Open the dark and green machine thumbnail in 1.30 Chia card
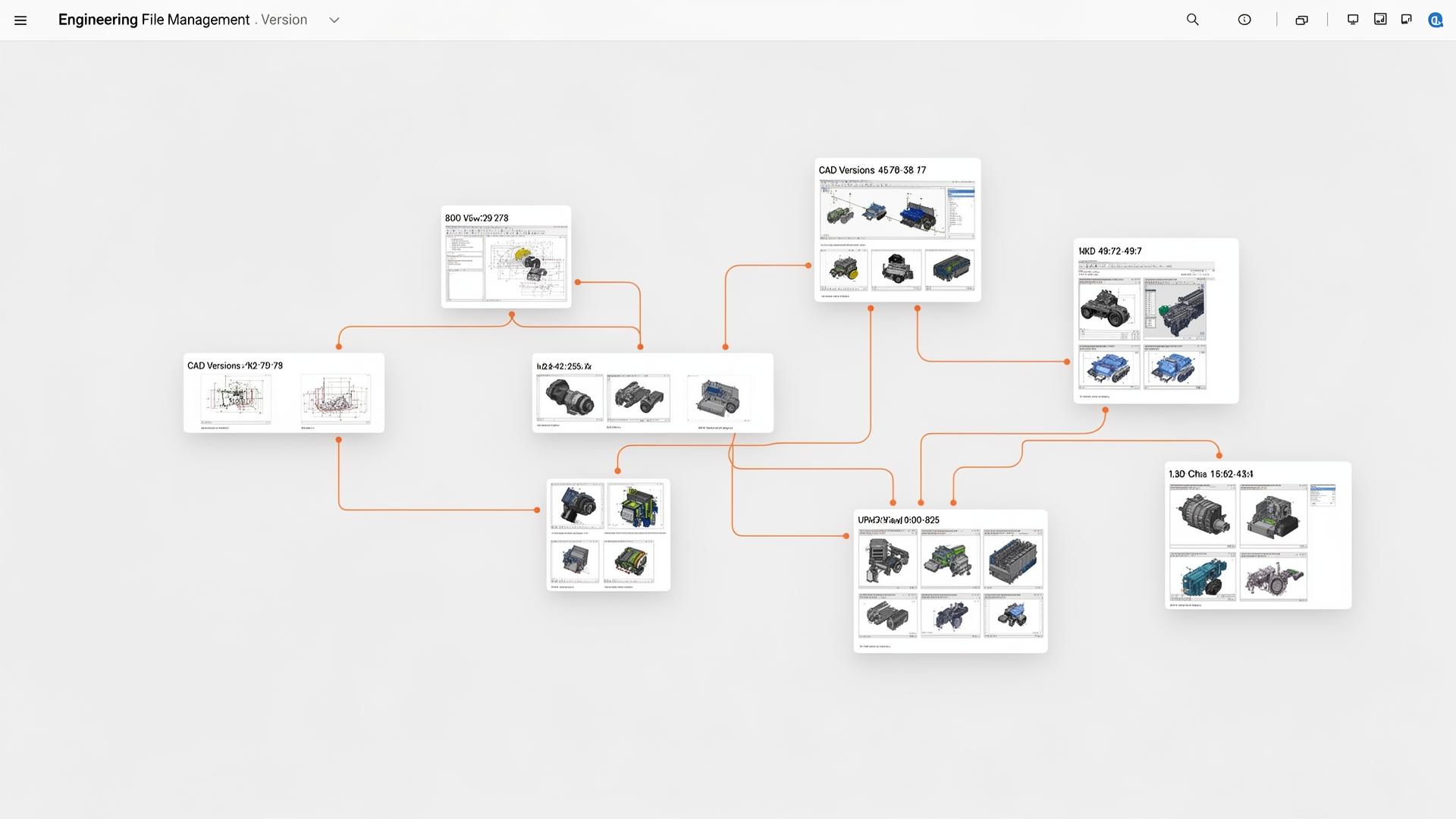Viewport: 1456px width, 819px height. pos(1273,516)
